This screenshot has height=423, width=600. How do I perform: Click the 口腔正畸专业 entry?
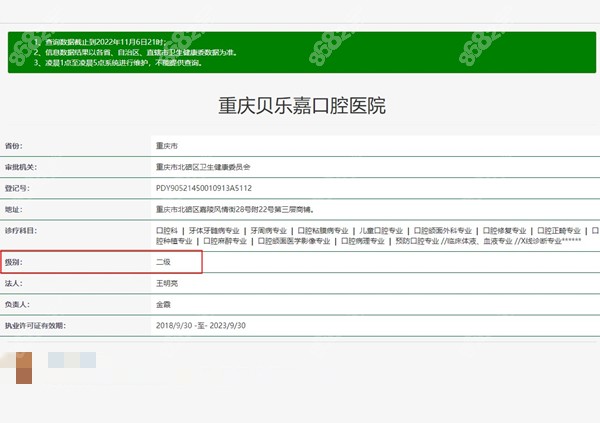559,231
